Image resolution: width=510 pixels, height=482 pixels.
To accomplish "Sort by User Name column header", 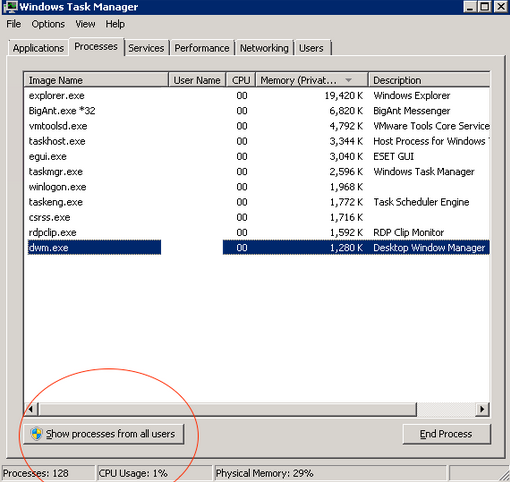I will coord(197,80).
